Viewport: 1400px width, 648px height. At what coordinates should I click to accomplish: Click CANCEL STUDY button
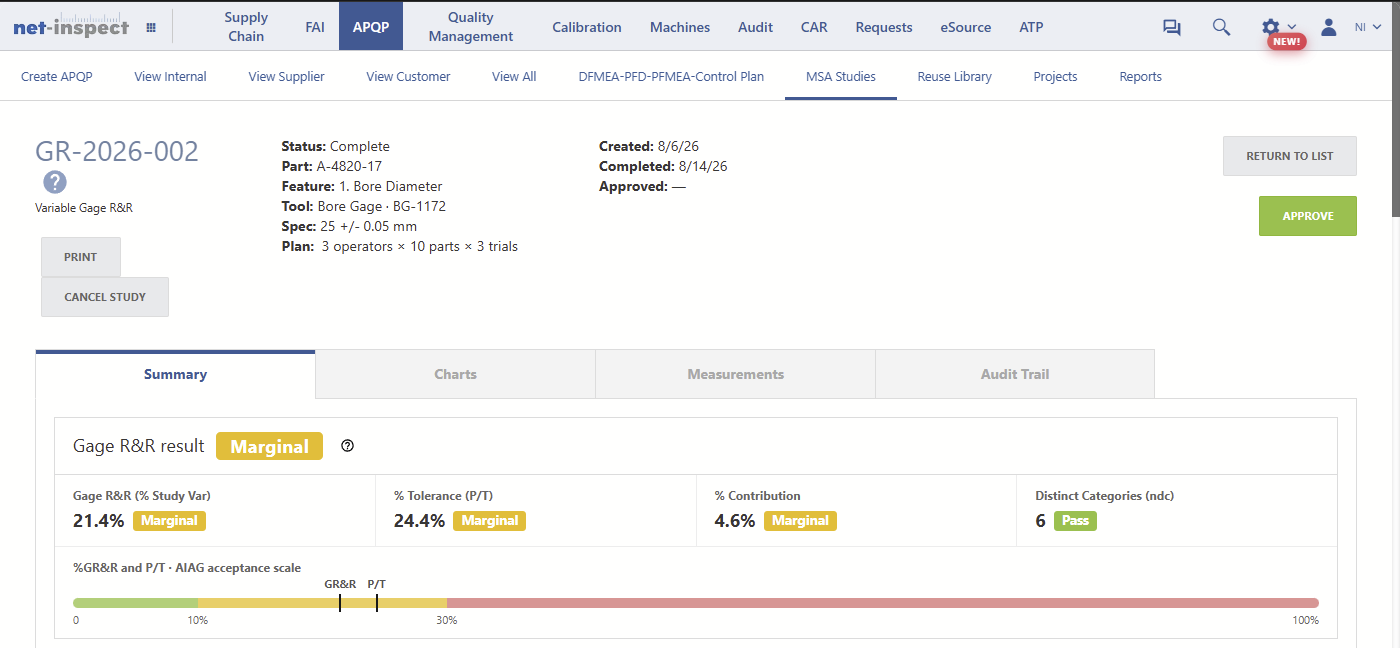105,297
